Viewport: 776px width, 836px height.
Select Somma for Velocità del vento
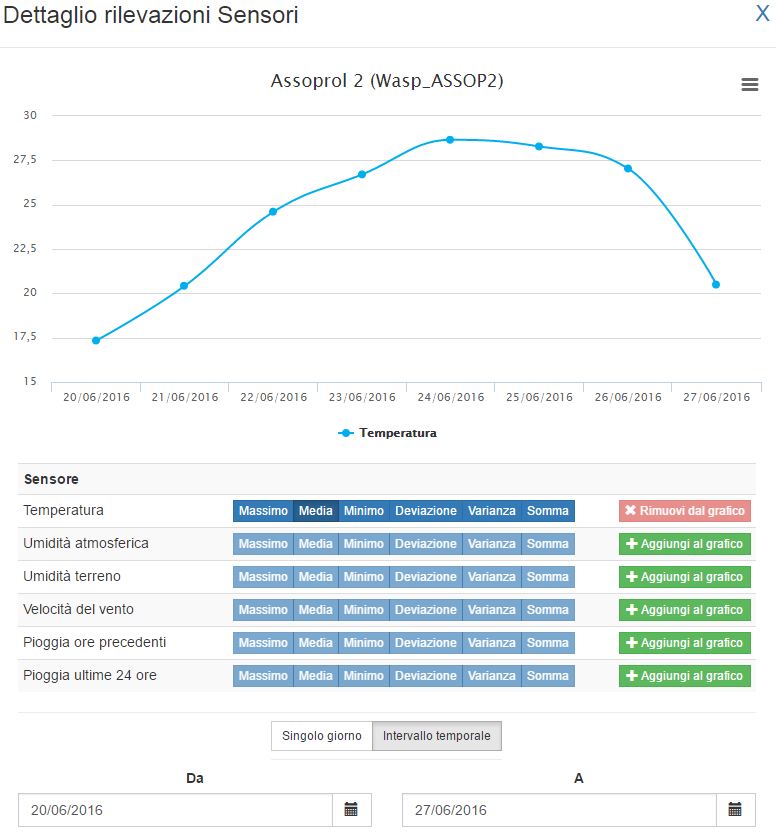click(548, 610)
